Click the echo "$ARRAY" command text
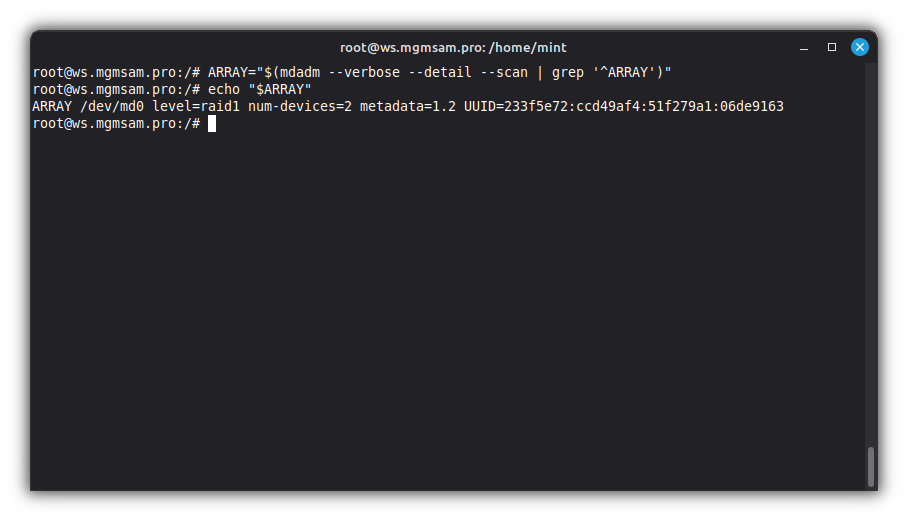The width and height of the screenshot is (908, 521). 260,89
